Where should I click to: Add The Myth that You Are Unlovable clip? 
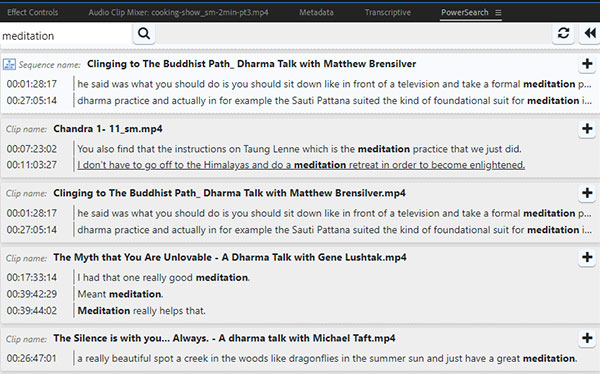pyautogui.click(x=587, y=257)
